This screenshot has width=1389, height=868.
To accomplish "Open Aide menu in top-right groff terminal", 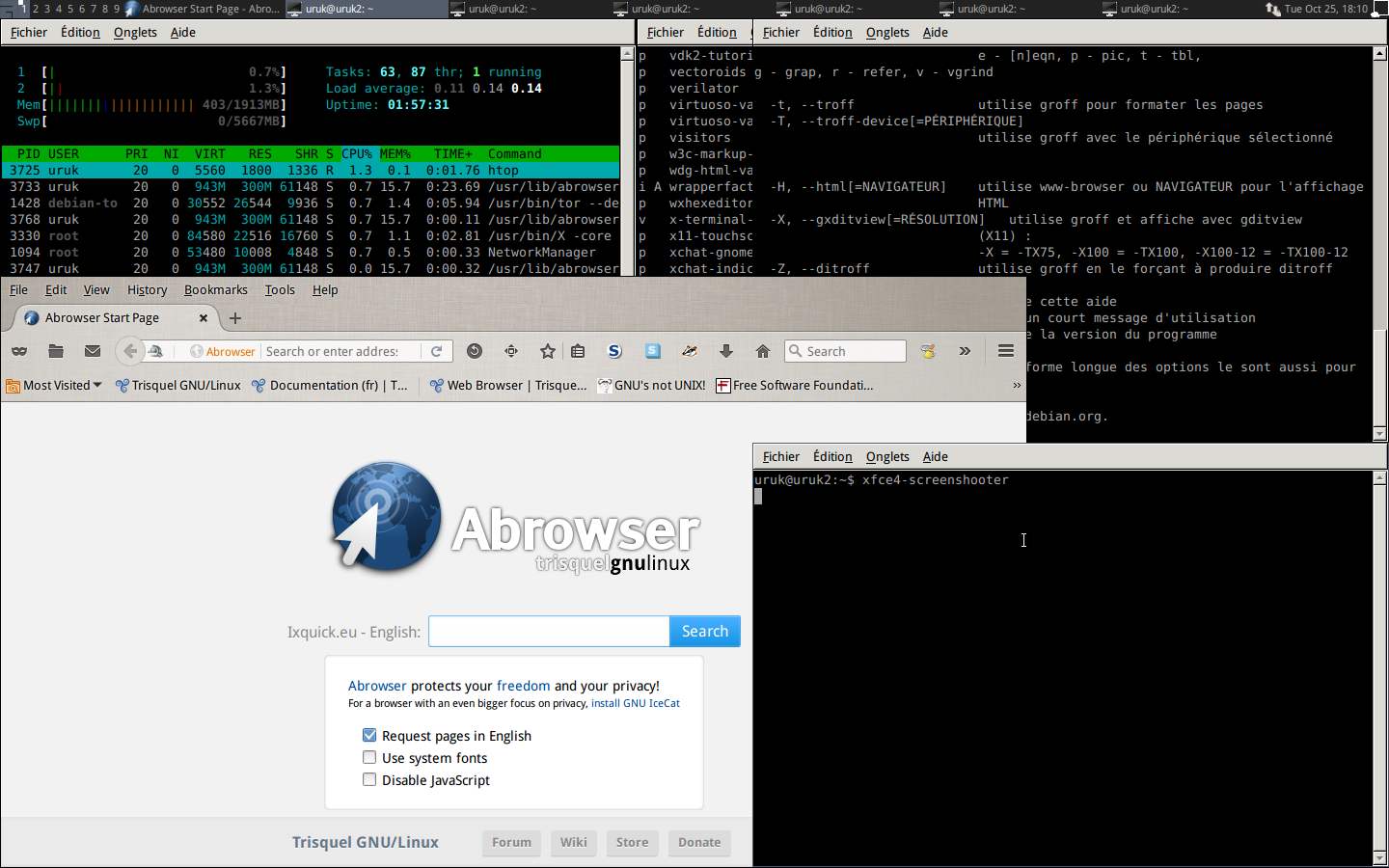I will click(x=935, y=32).
